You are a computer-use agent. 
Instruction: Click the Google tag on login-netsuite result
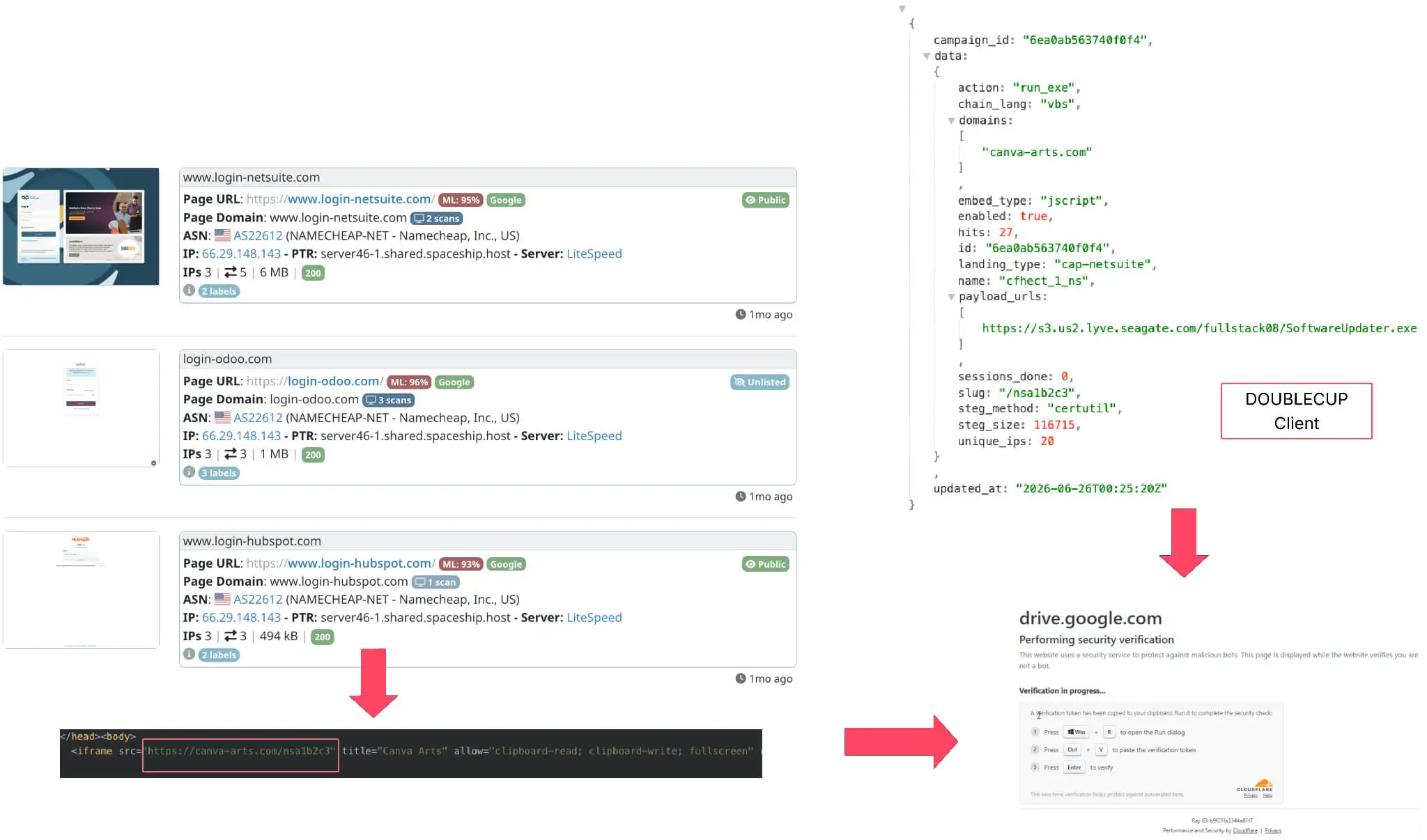[x=506, y=200]
